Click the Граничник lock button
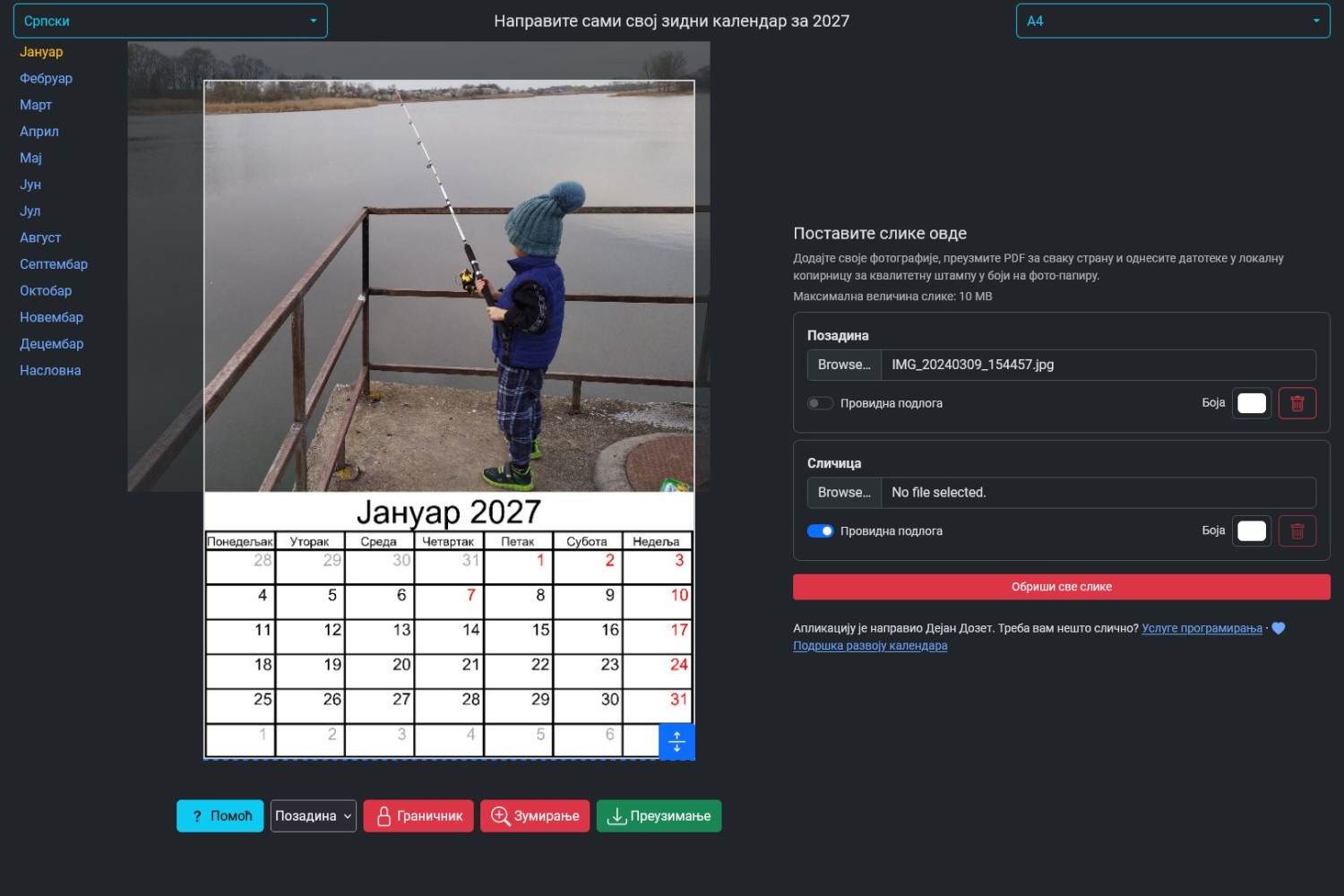1344x896 pixels. 418,816
